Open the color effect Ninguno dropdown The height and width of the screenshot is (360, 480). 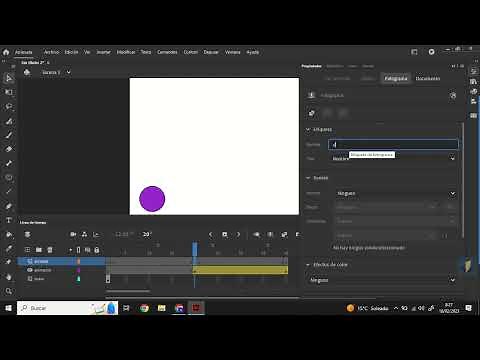[x=382, y=280]
